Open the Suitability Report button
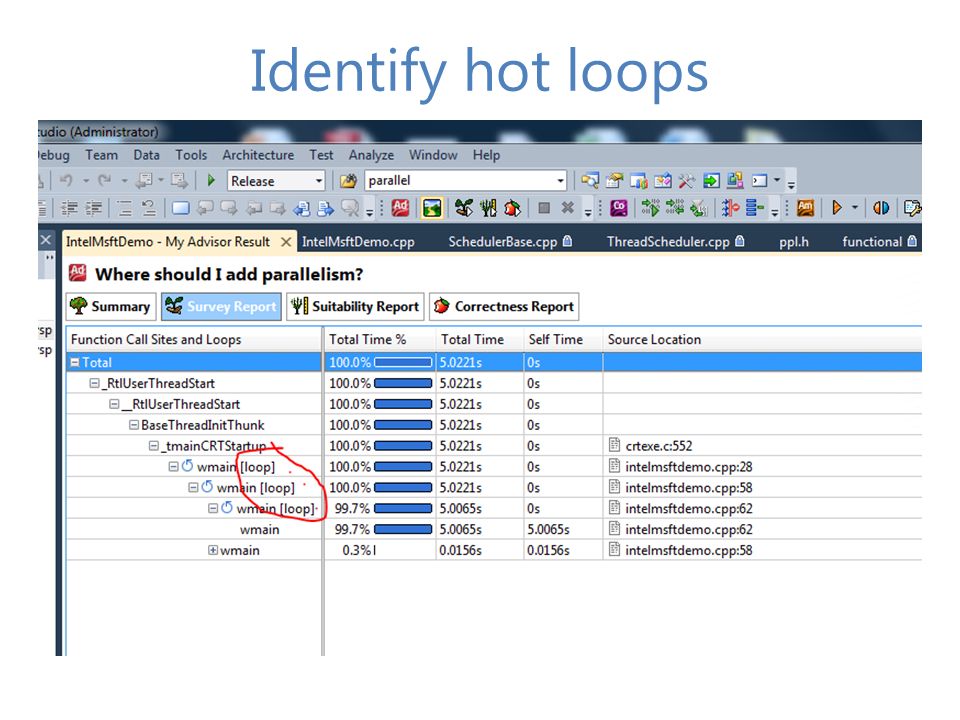960x720 pixels. (355, 306)
